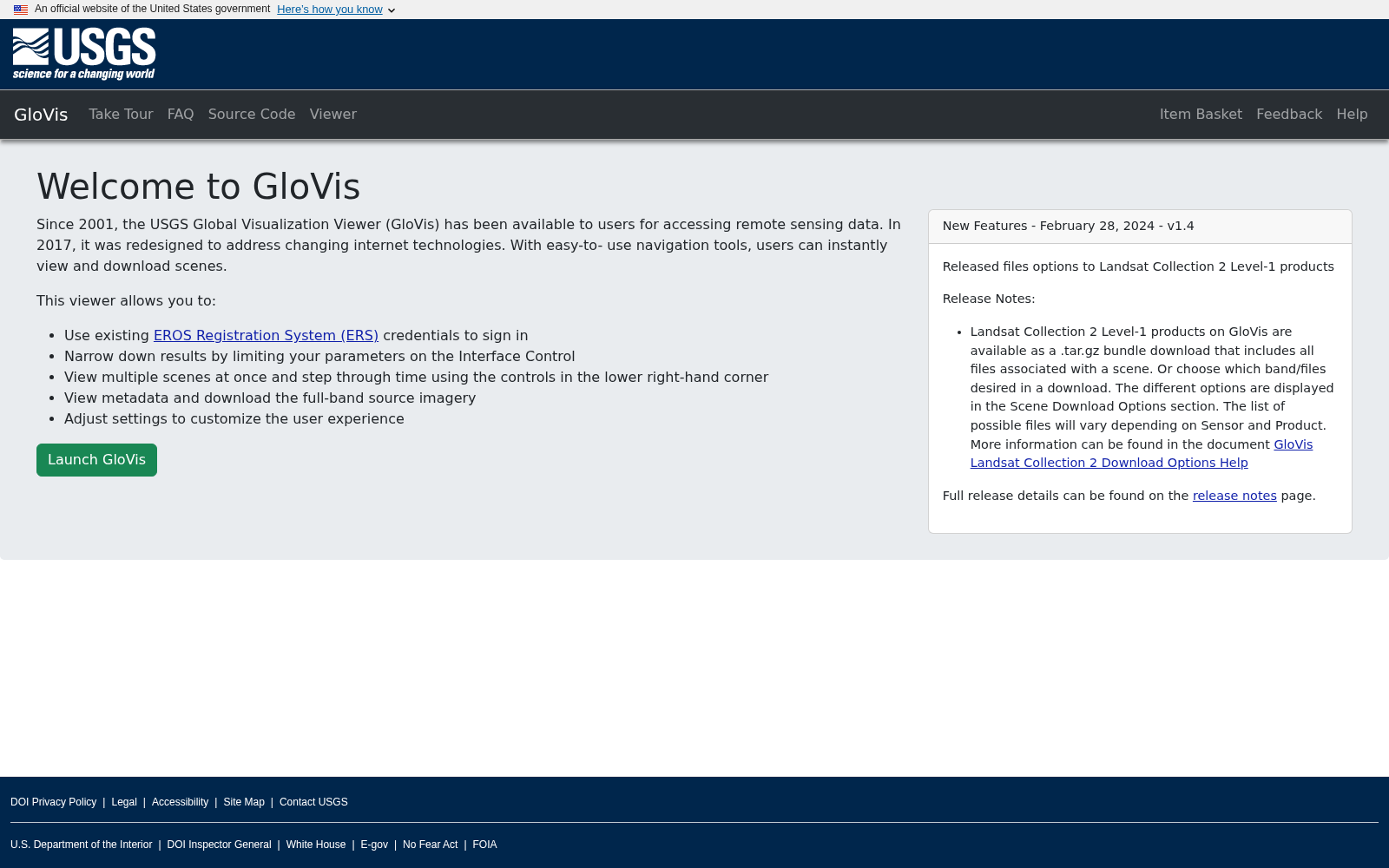Click the GloVis brand title

pos(41,115)
